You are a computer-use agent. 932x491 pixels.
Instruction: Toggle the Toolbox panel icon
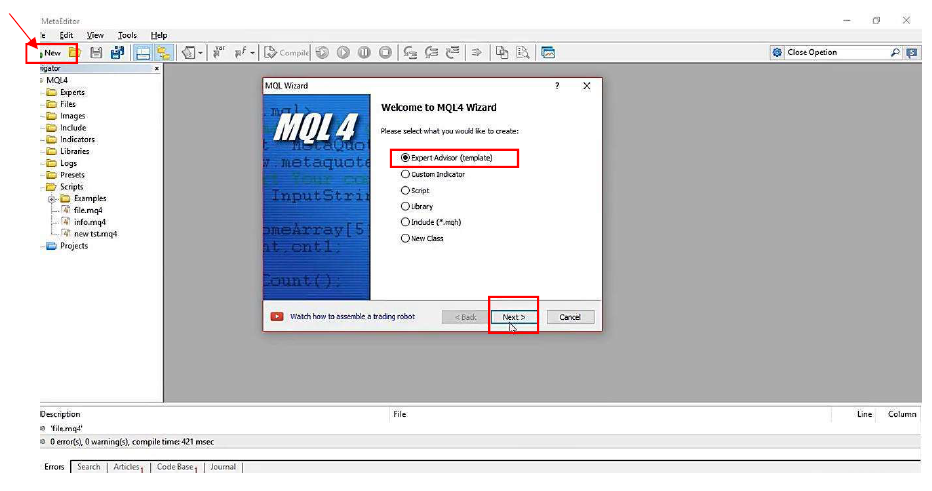pos(143,53)
